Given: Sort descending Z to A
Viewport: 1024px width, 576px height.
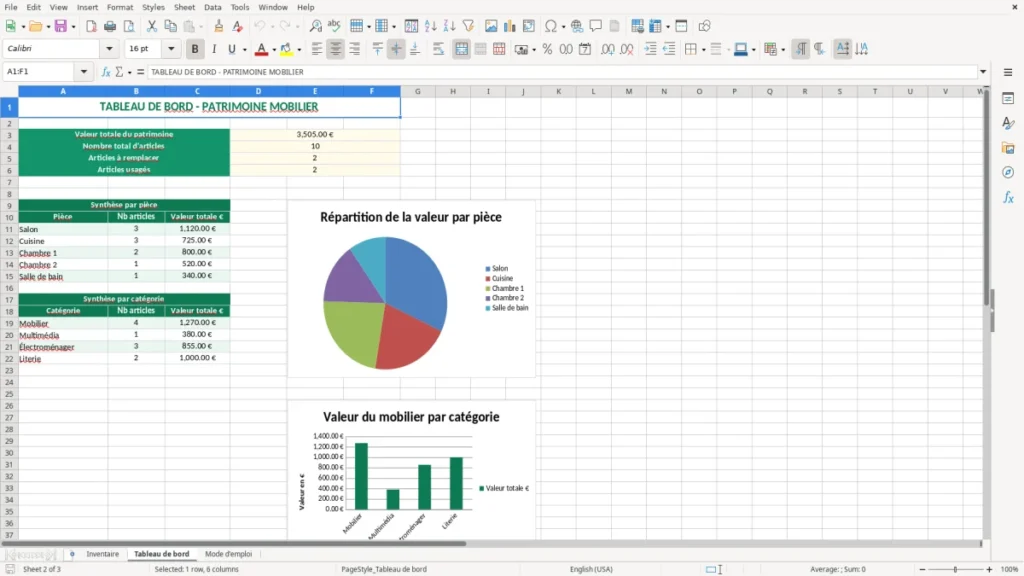Looking at the screenshot, I should [x=449, y=26].
